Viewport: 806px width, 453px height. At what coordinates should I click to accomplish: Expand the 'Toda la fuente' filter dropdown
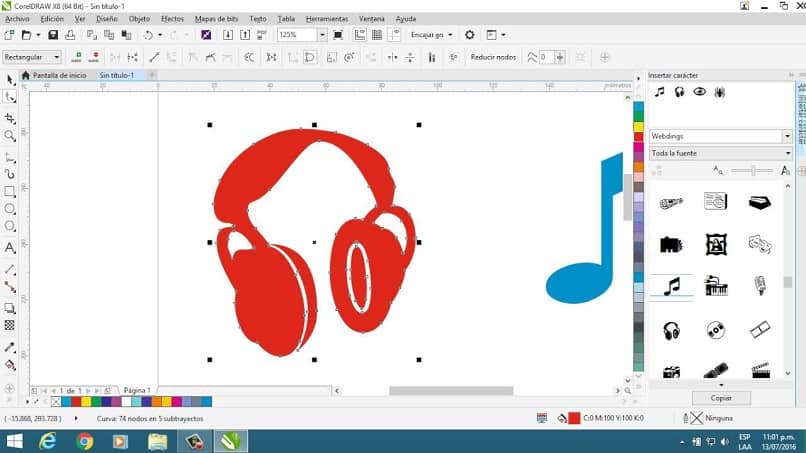pos(787,153)
